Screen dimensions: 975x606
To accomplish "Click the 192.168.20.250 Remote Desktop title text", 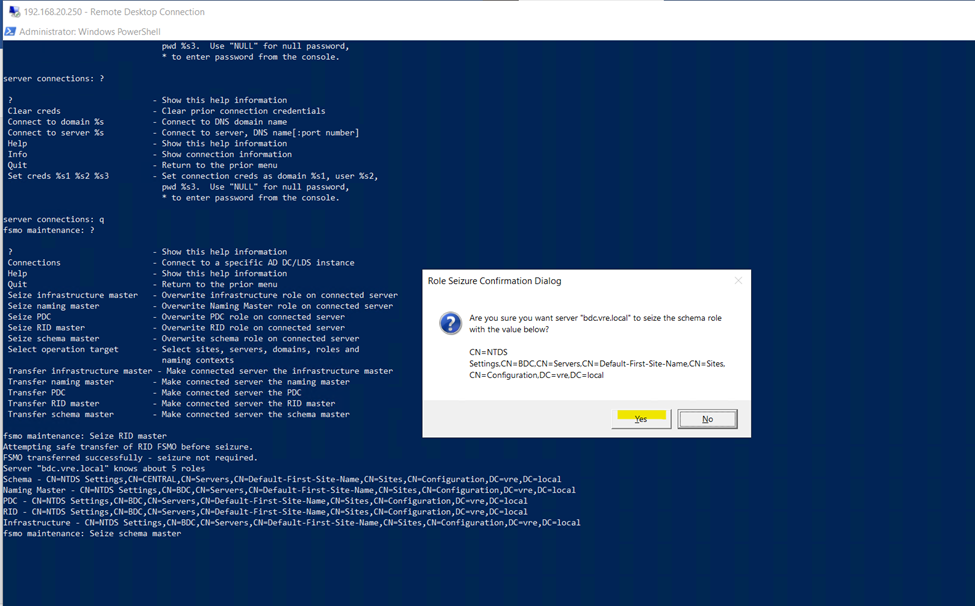I will pos(114,12).
